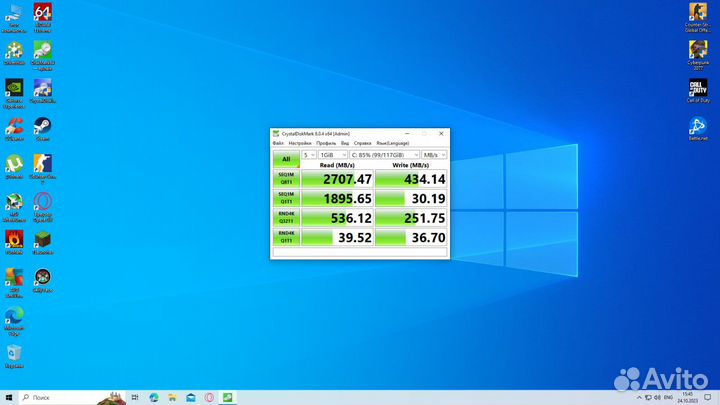Open the 1GiB test size dropdown

(x=333, y=155)
